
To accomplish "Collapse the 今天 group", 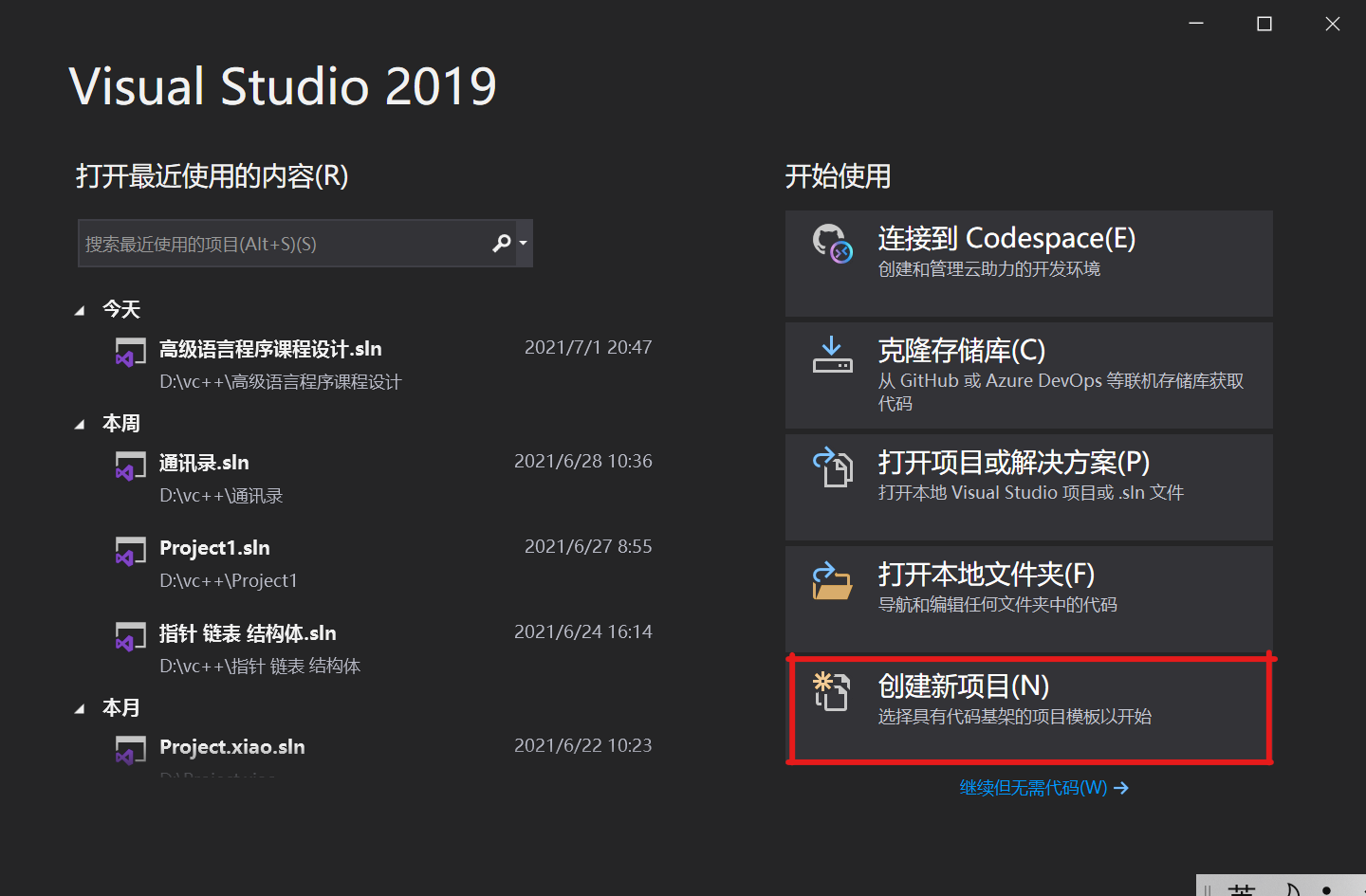I will pos(80,311).
